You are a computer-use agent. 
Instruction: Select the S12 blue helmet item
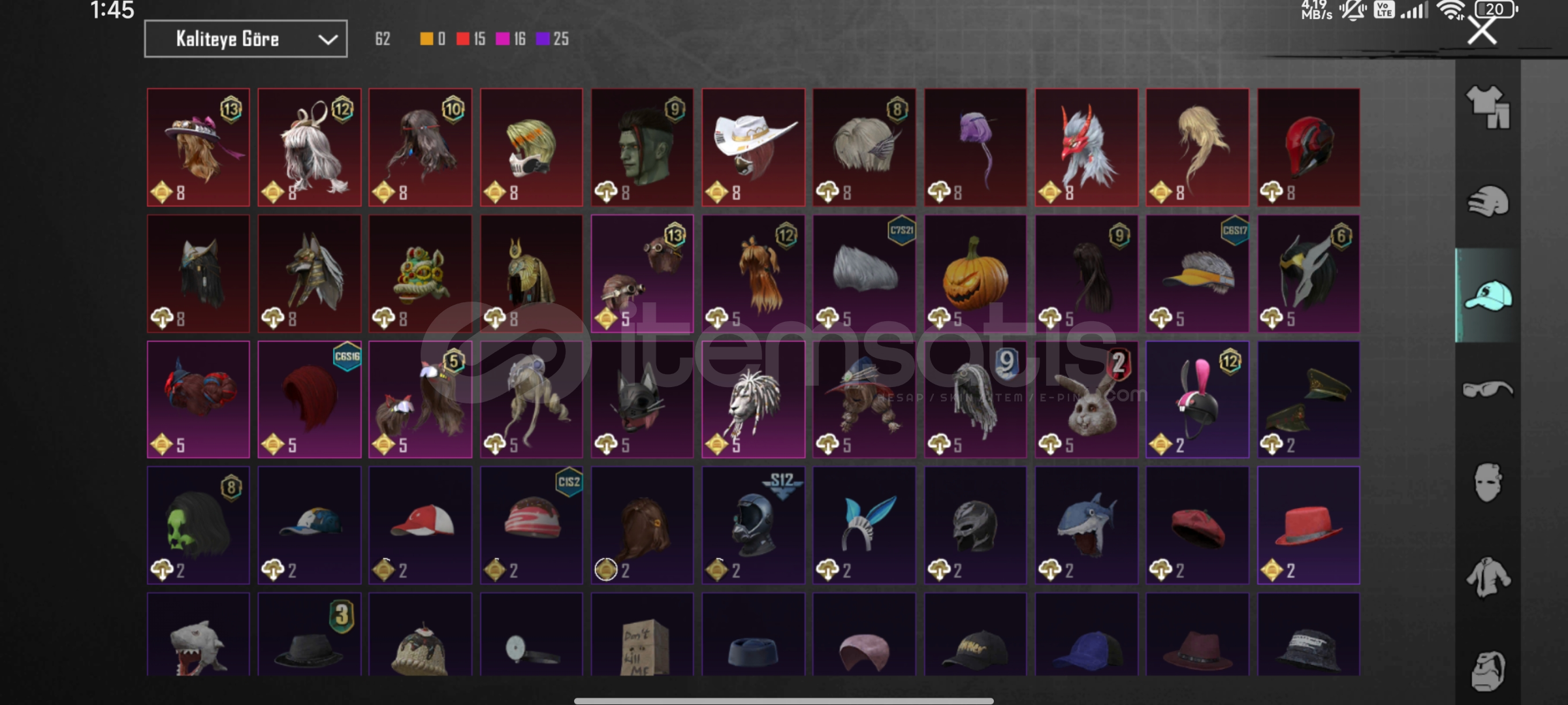pos(753,525)
